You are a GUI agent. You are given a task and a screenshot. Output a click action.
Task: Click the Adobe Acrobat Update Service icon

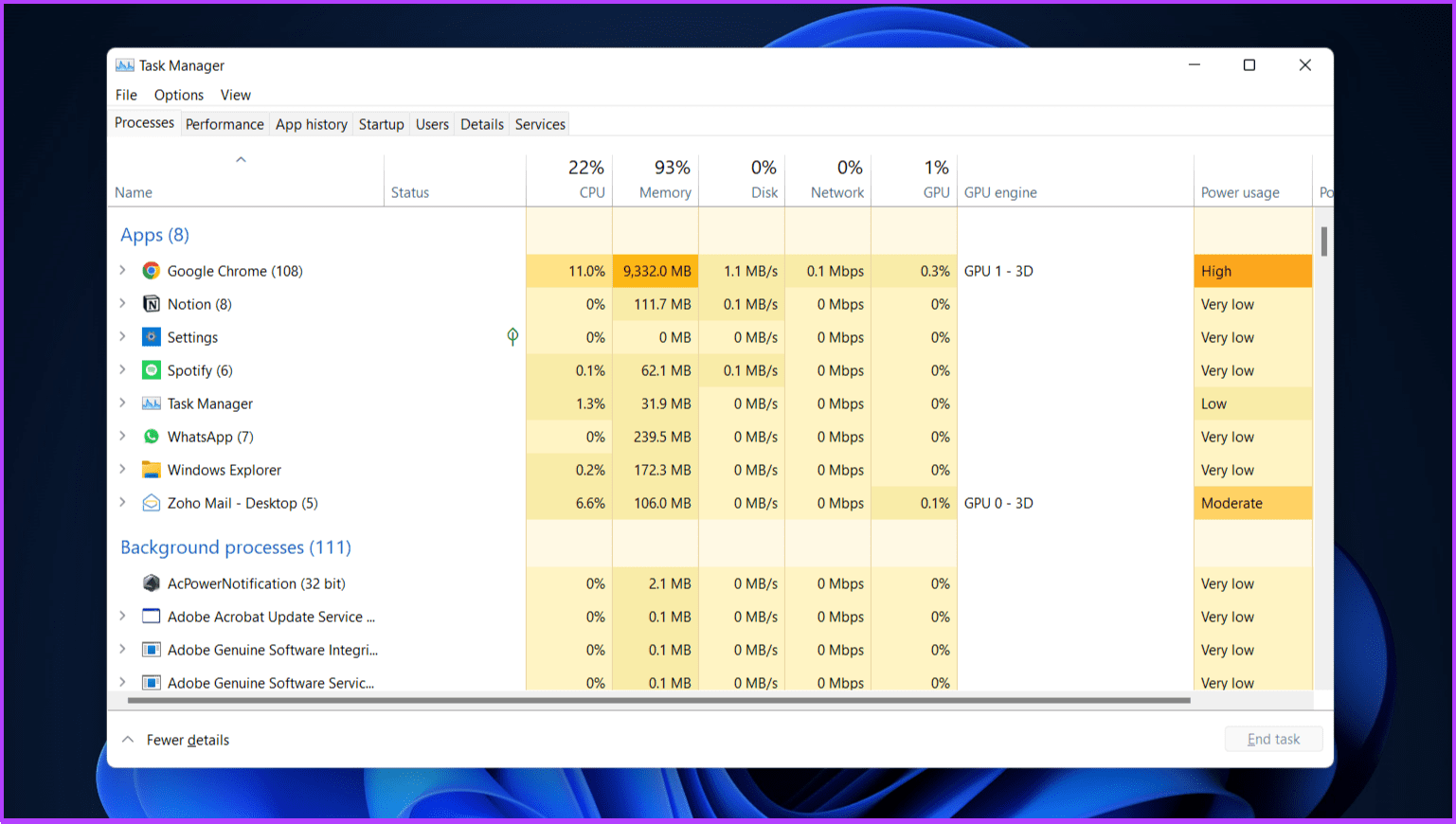click(x=151, y=617)
